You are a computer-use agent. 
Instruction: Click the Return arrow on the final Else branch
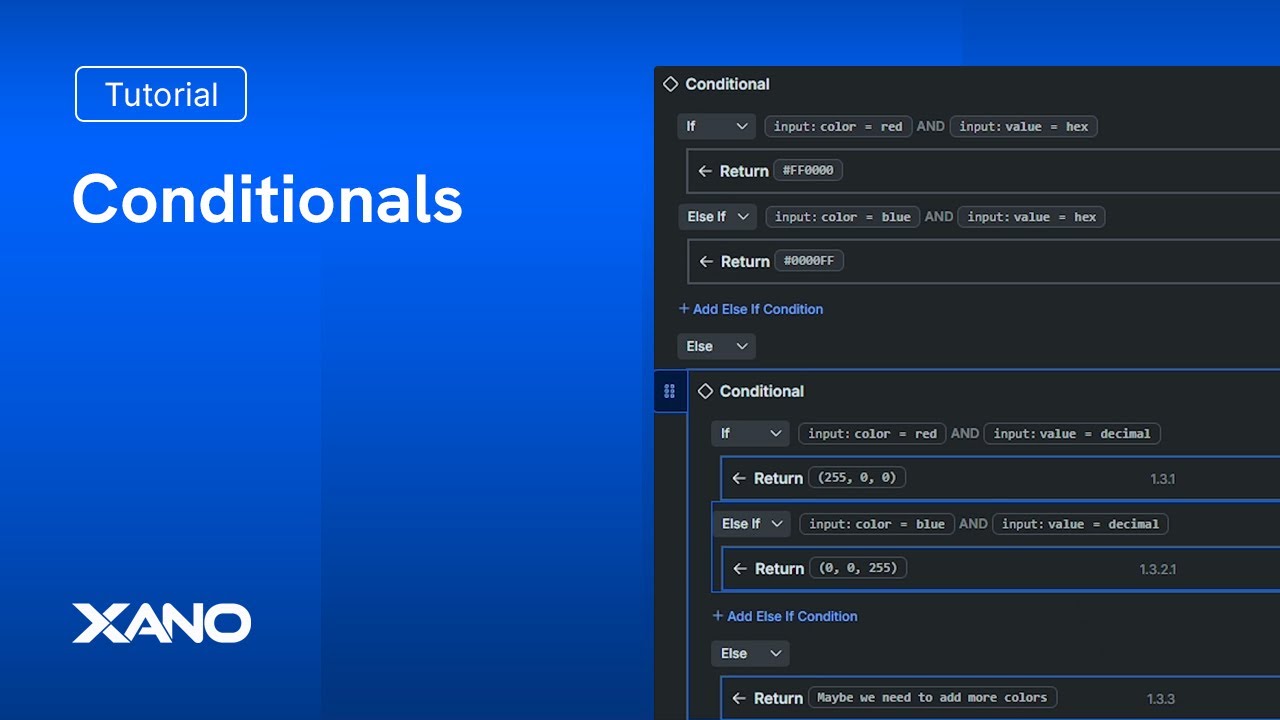coord(740,698)
